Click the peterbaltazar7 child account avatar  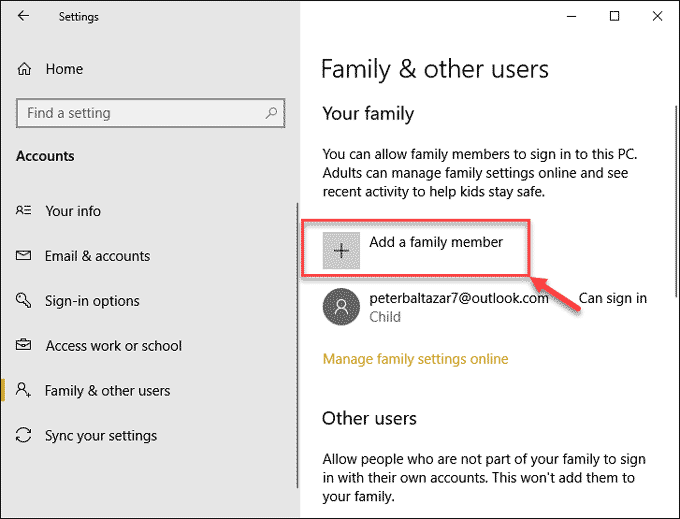point(341,307)
